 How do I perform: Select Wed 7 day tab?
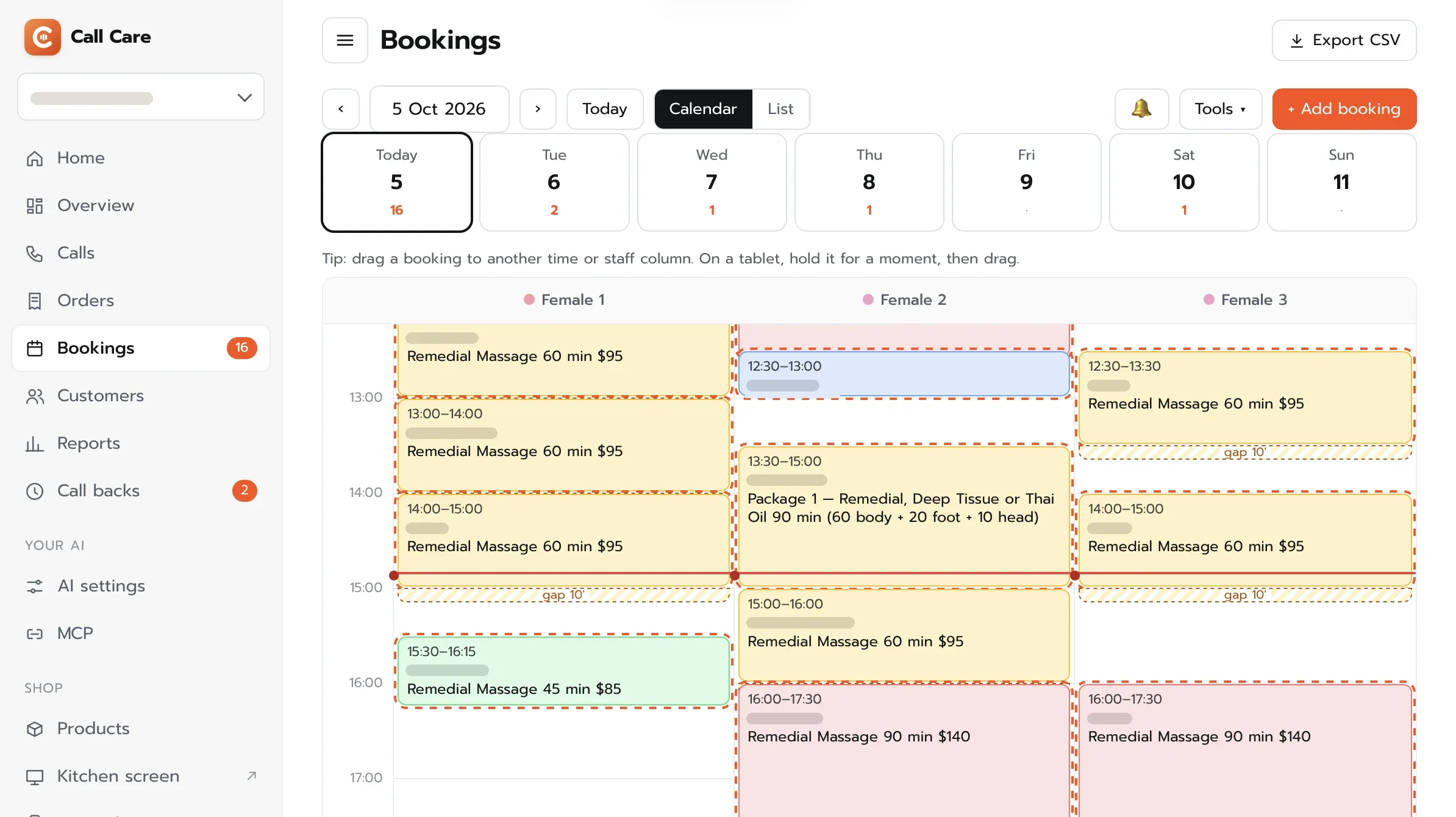pyautogui.click(x=712, y=182)
